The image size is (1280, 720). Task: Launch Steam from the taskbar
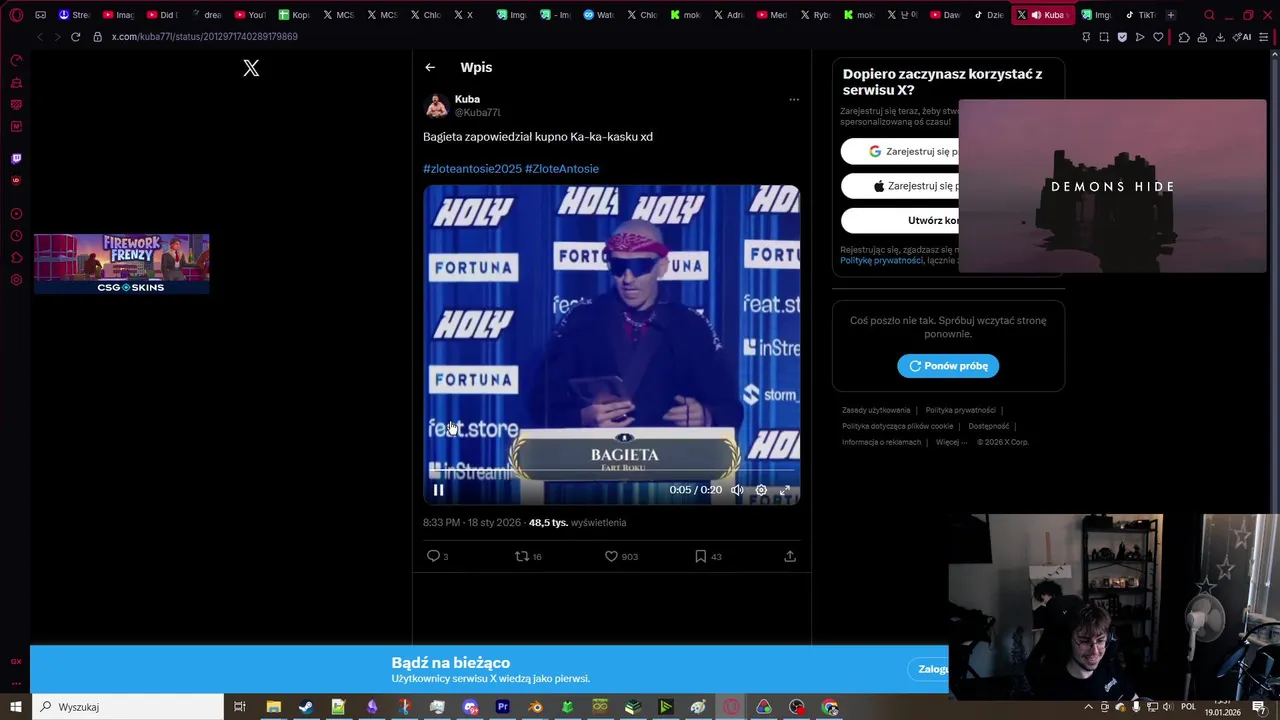(306, 707)
